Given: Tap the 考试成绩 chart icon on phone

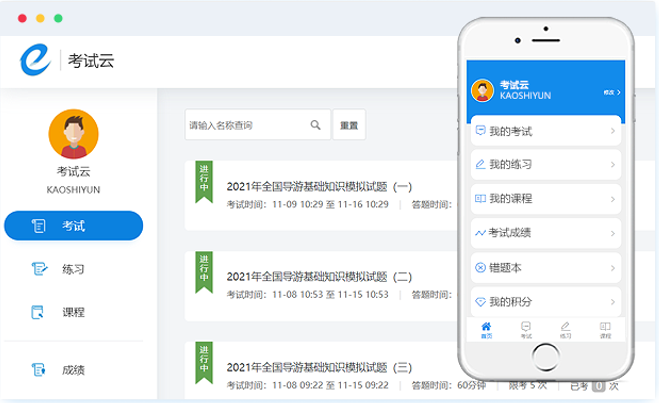Looking at the screenshot, I should pos(480,233).
